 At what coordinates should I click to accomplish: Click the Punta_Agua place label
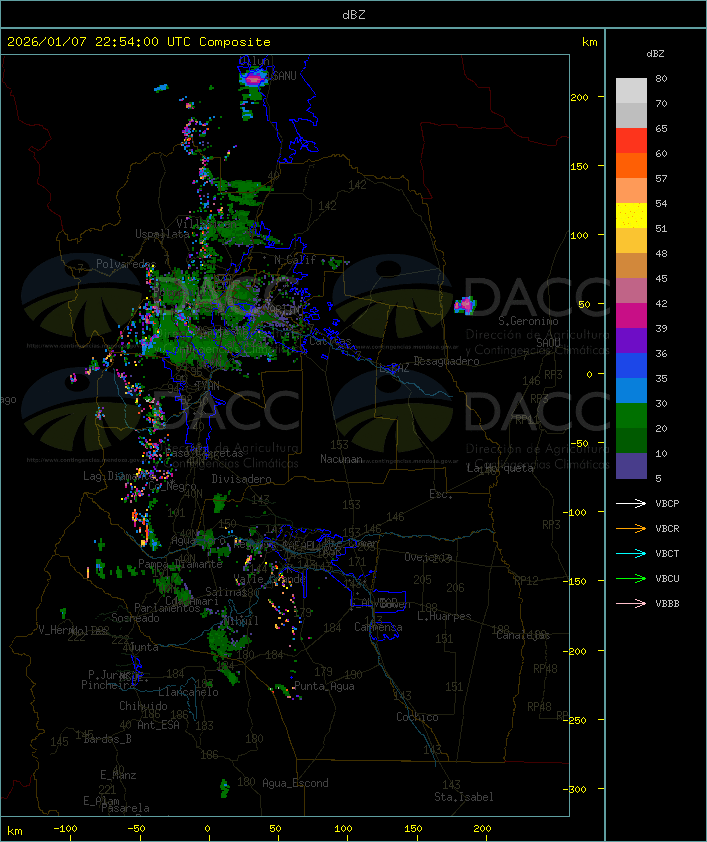324,686
